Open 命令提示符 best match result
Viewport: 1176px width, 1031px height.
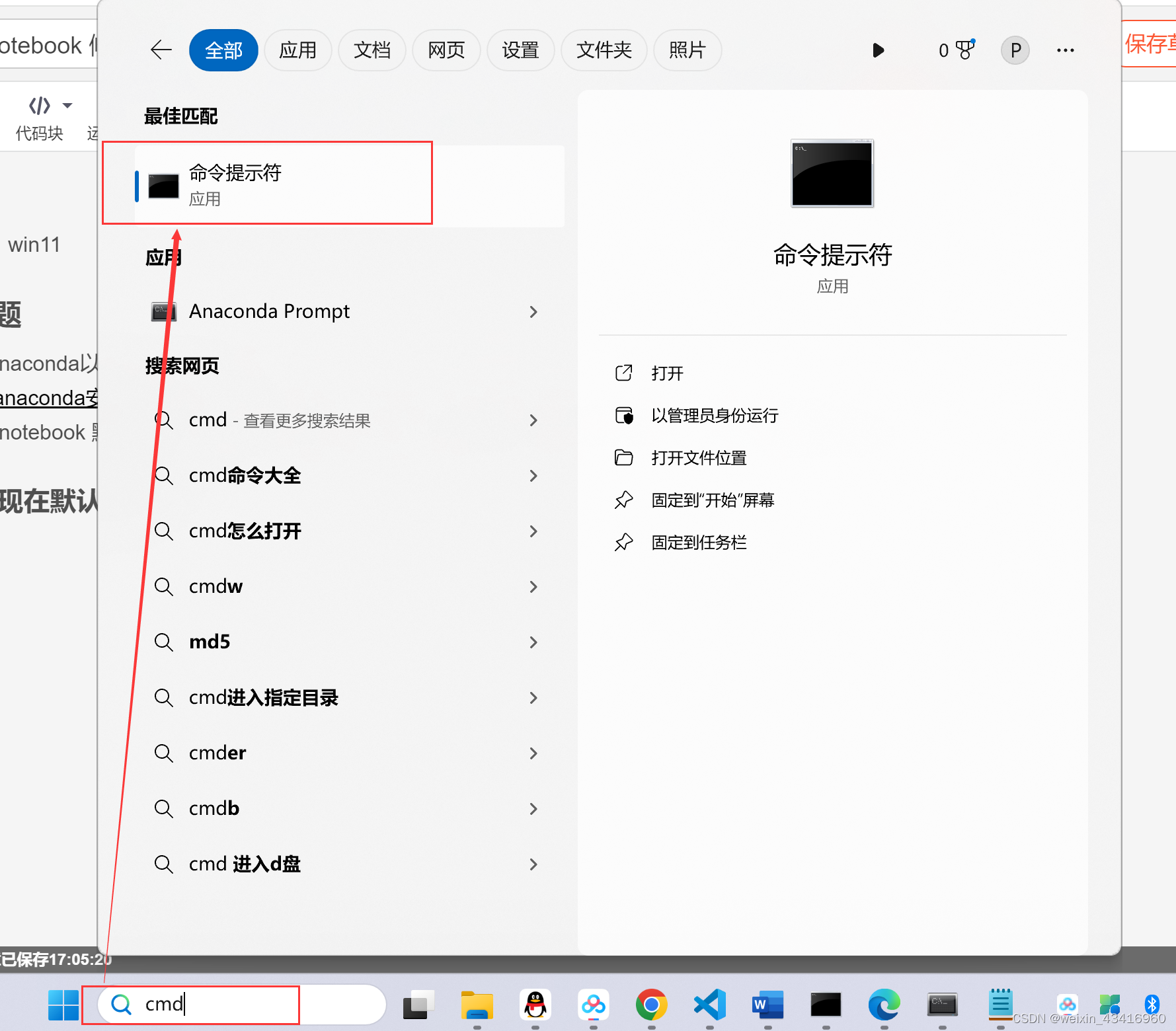pos(350,186)
